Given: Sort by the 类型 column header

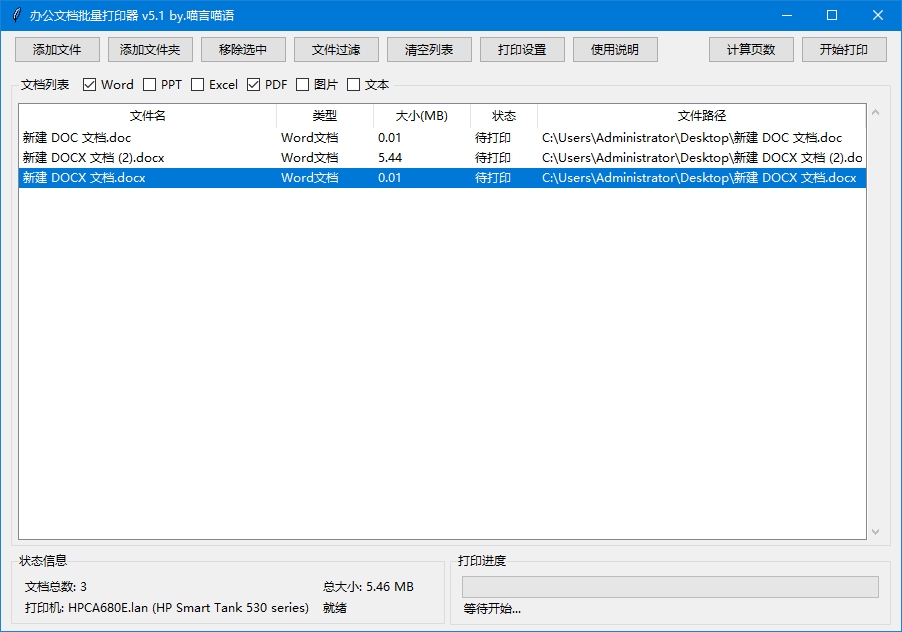Looking at the screenshot, I should (x=325, y=116).
